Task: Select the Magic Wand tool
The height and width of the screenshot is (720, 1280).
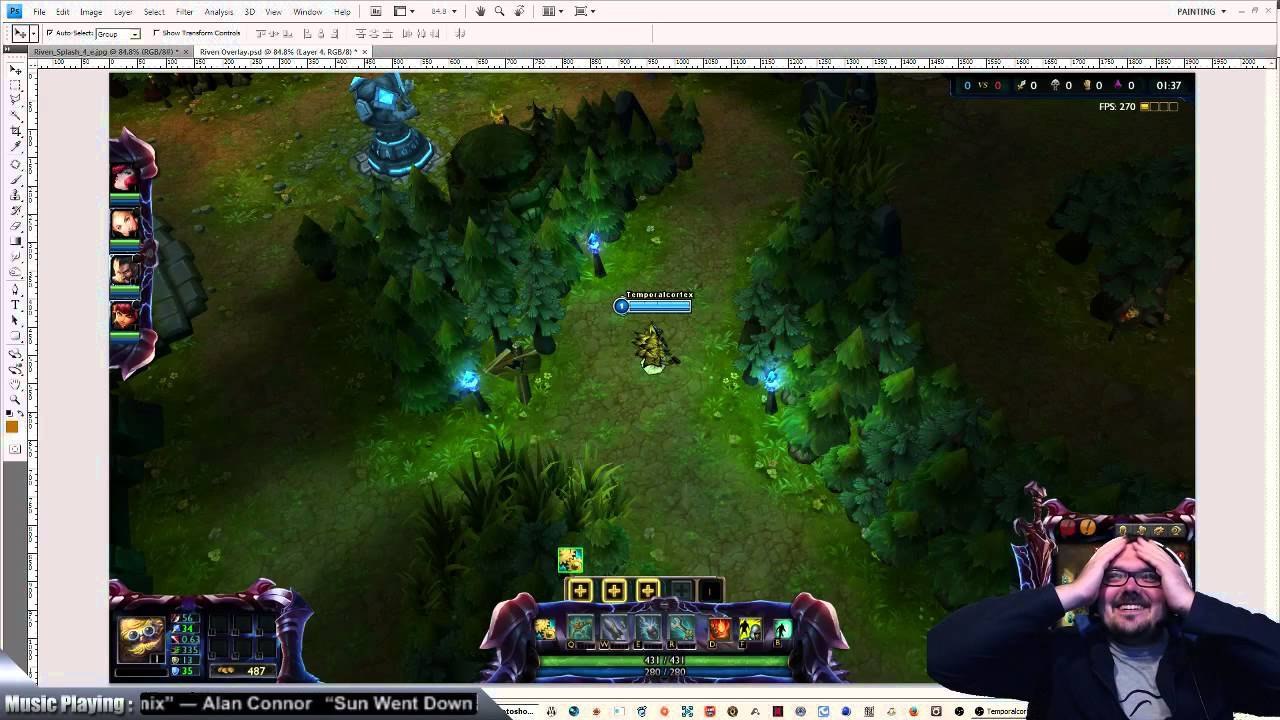Action: [x=15, y=115]
